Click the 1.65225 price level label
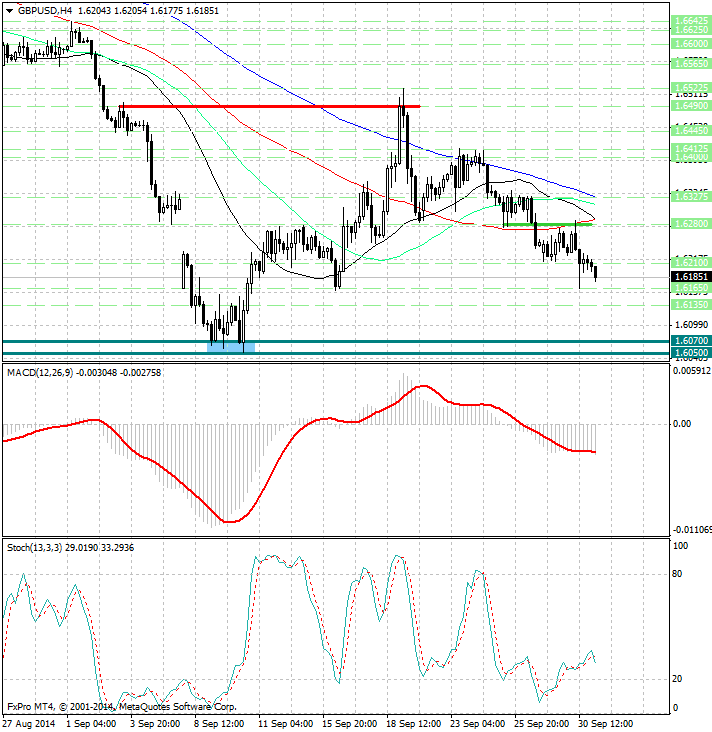Viewport: 712px width, 732px height. pos(691,88)
